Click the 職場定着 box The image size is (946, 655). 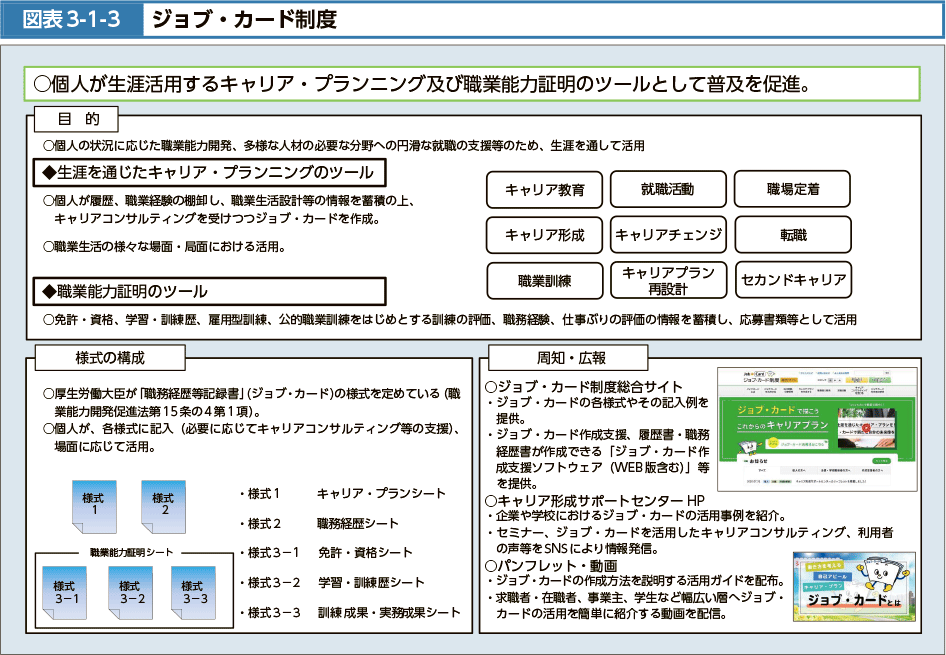pos(792,189)
